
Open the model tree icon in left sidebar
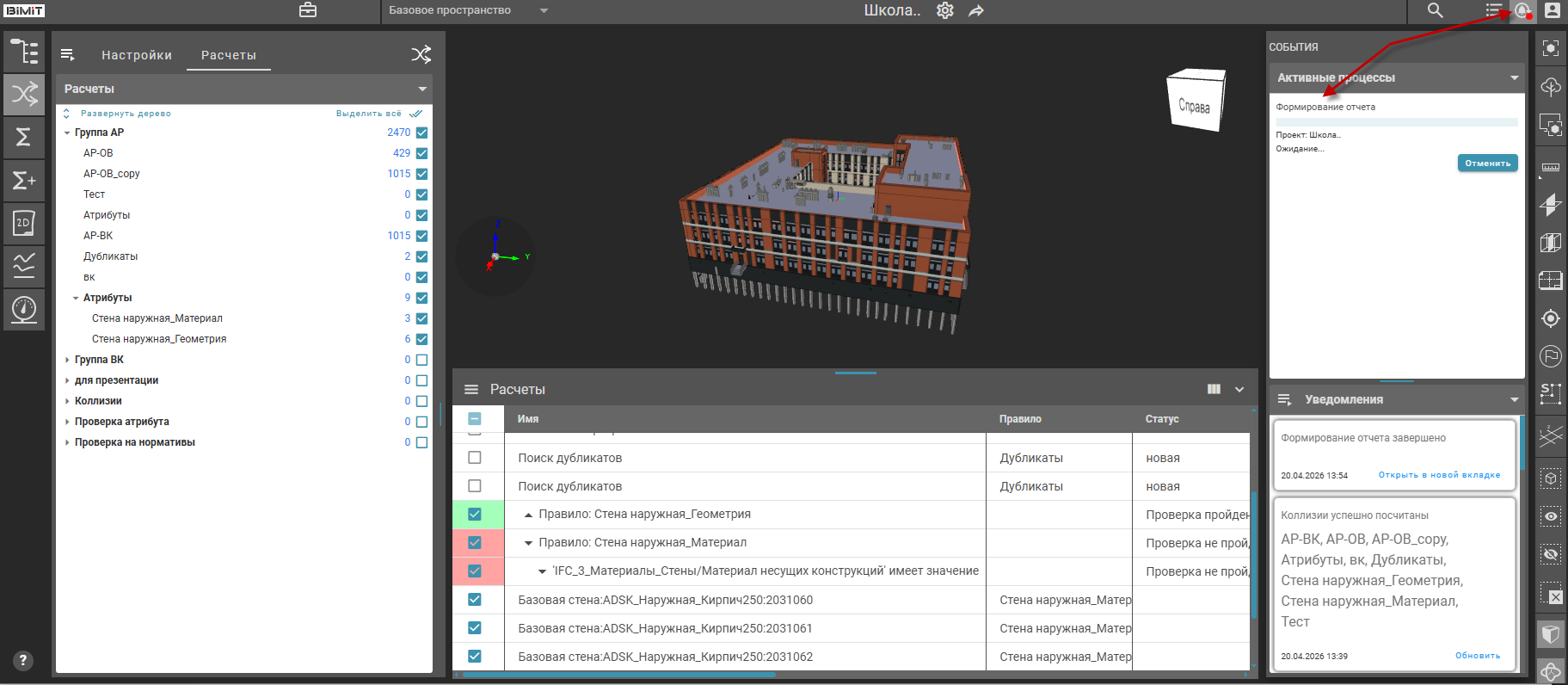click(x=24, y=52)
